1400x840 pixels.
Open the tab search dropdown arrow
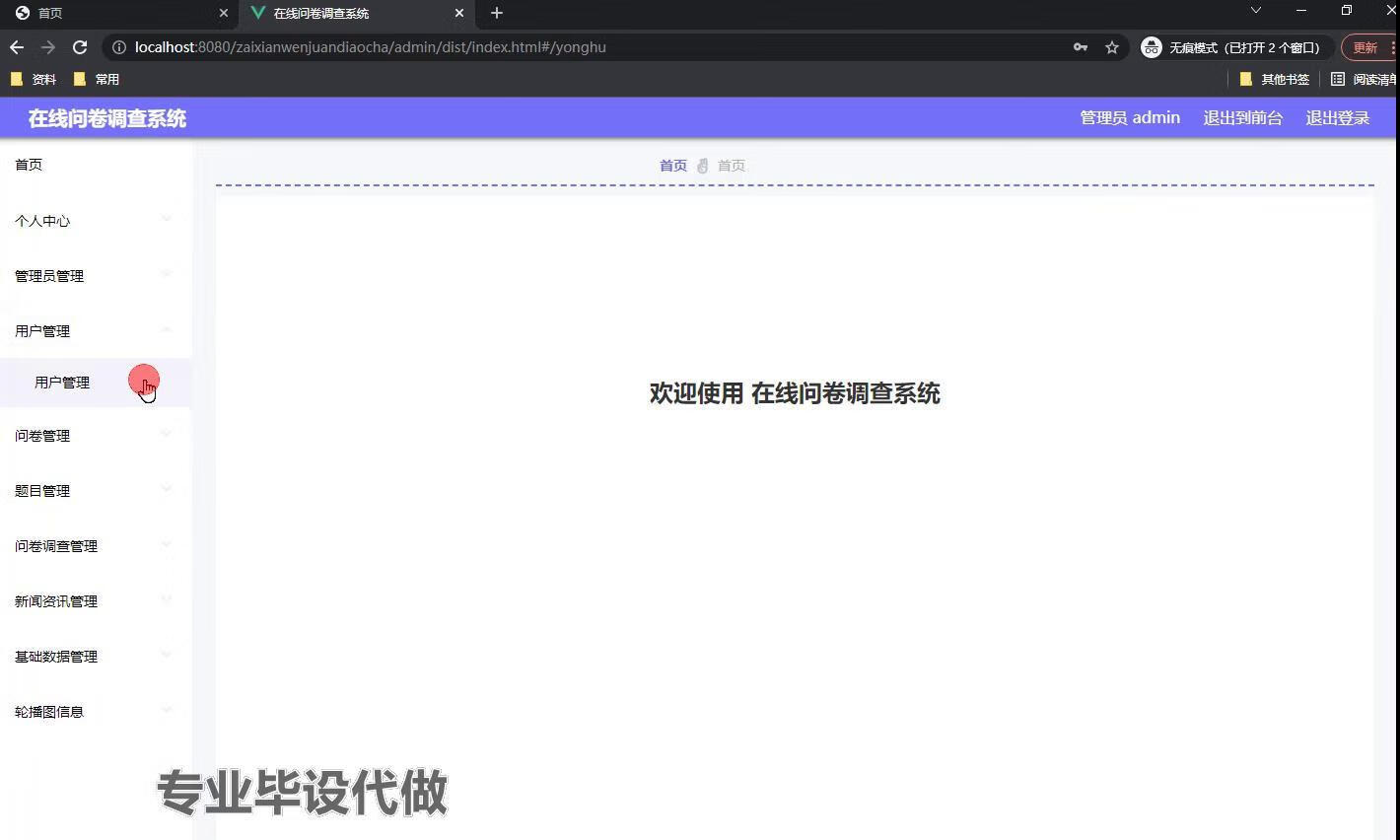[x=1255, y=11]
